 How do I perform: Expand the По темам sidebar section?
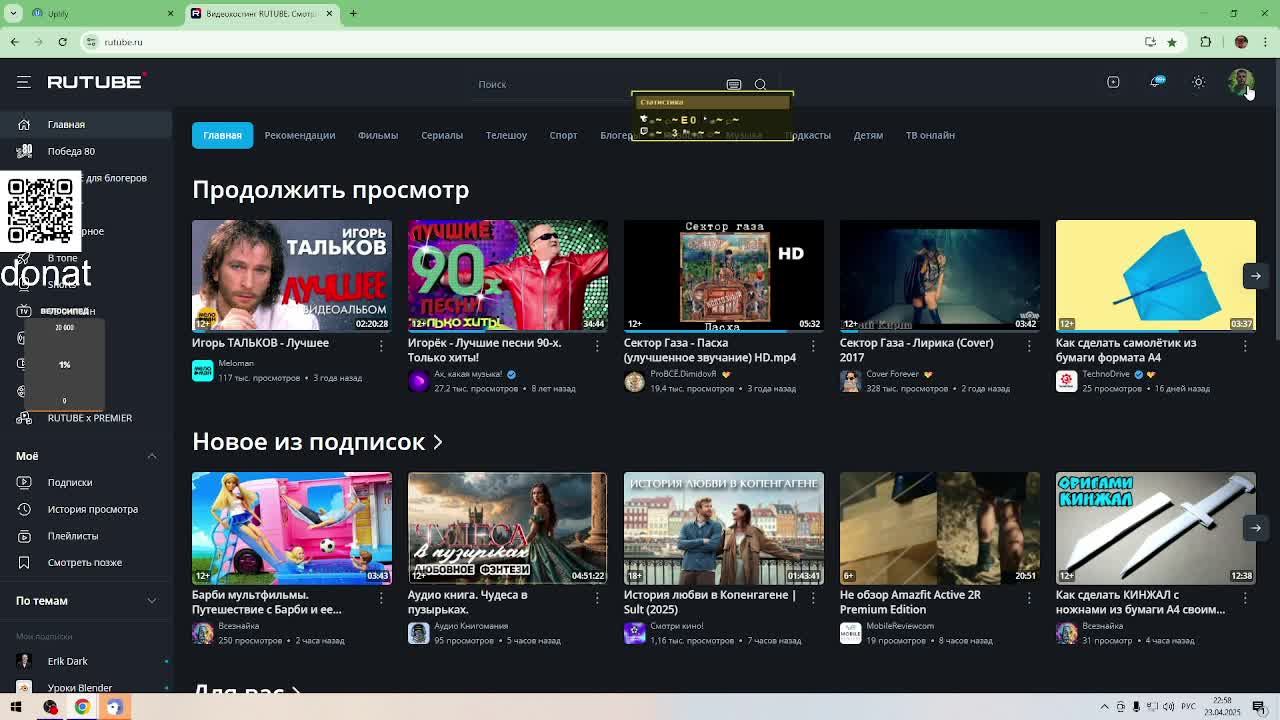(152, 601)
